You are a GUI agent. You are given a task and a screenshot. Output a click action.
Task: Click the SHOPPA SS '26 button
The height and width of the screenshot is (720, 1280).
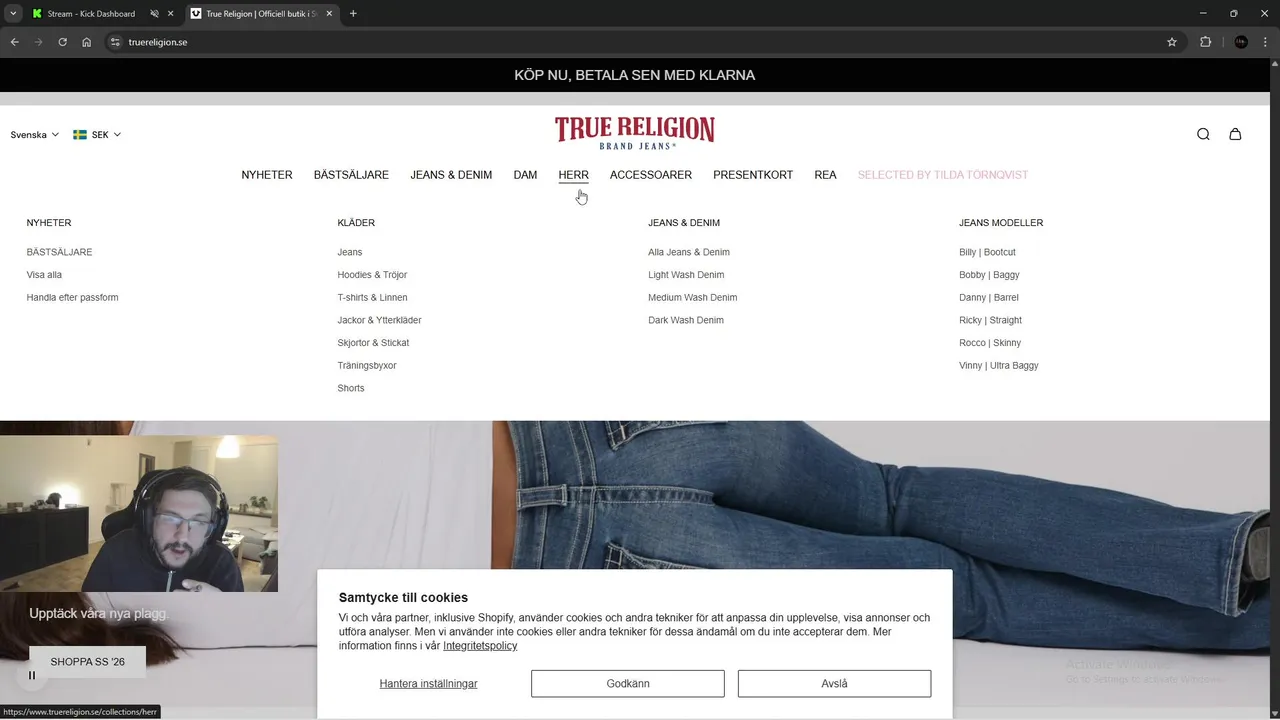pos(87,662)
